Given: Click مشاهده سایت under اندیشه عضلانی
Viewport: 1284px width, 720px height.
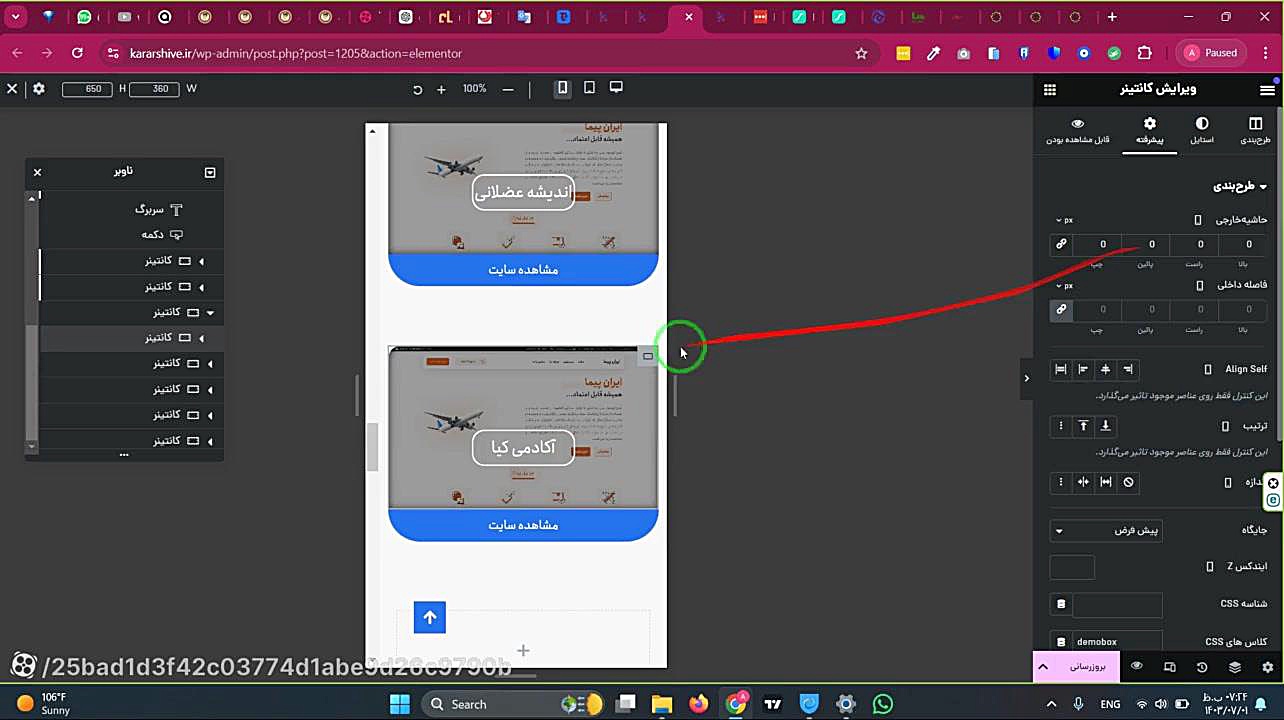Looking at the screenshot, I should pyautogui.click(x=523, y=270).
